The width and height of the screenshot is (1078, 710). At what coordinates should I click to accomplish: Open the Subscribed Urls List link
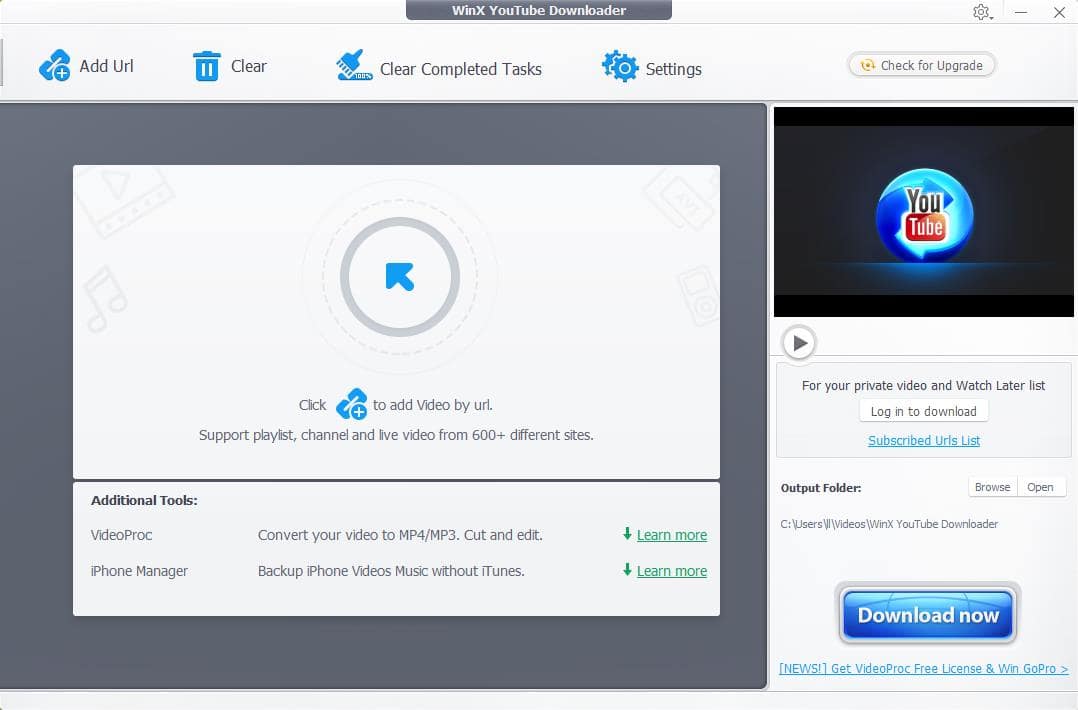pyautogui.click(x=923, y=440)
